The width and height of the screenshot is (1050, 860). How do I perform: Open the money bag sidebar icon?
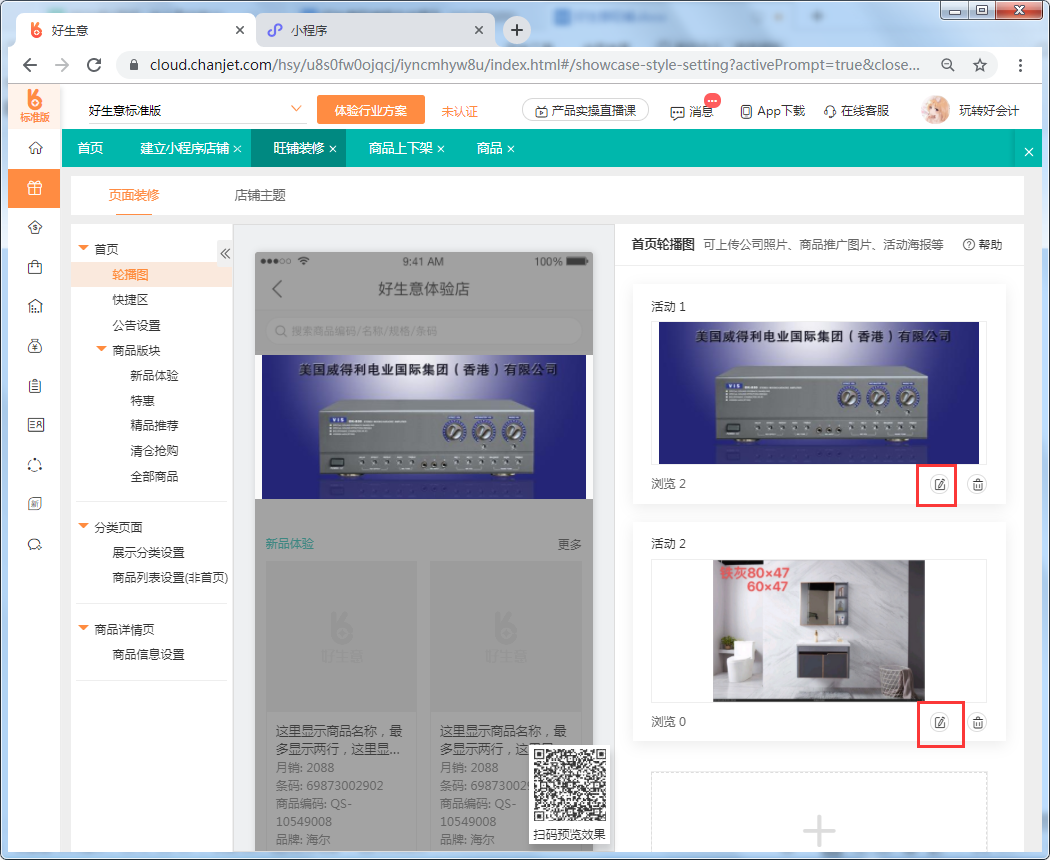point(35,346)
